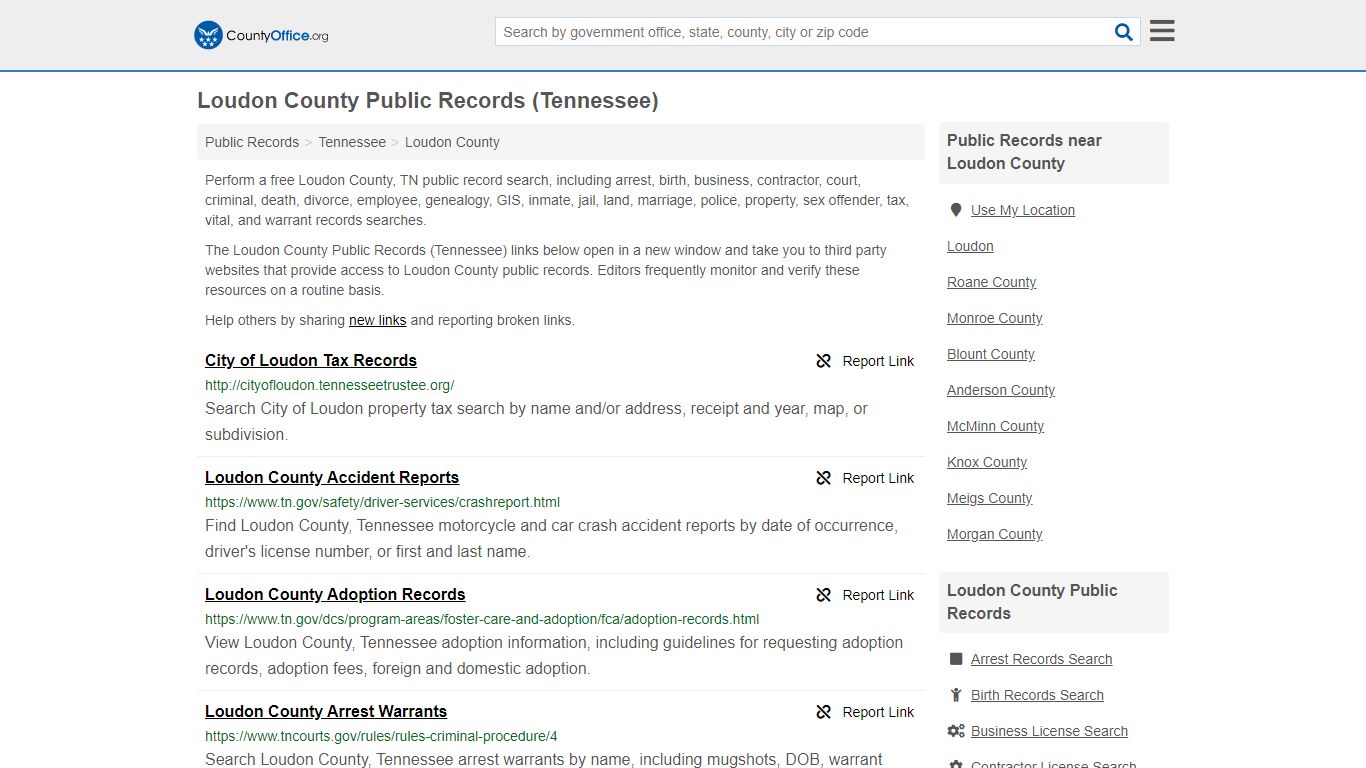Open Roane County link
This screenshot has height=768, width=1366.
pyautogui.click(x=991, y=282)
